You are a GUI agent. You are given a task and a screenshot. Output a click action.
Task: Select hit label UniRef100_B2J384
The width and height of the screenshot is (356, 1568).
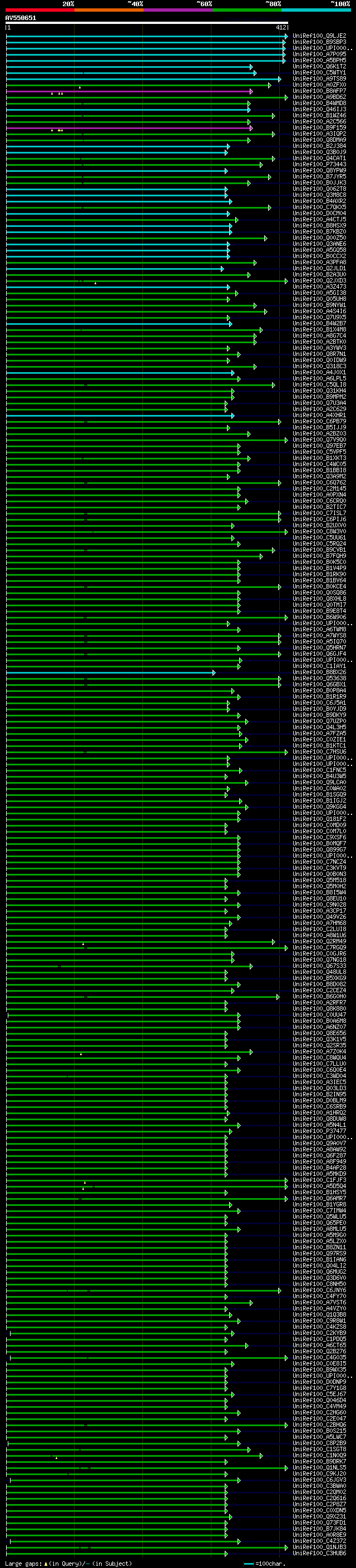coord(319,146)
